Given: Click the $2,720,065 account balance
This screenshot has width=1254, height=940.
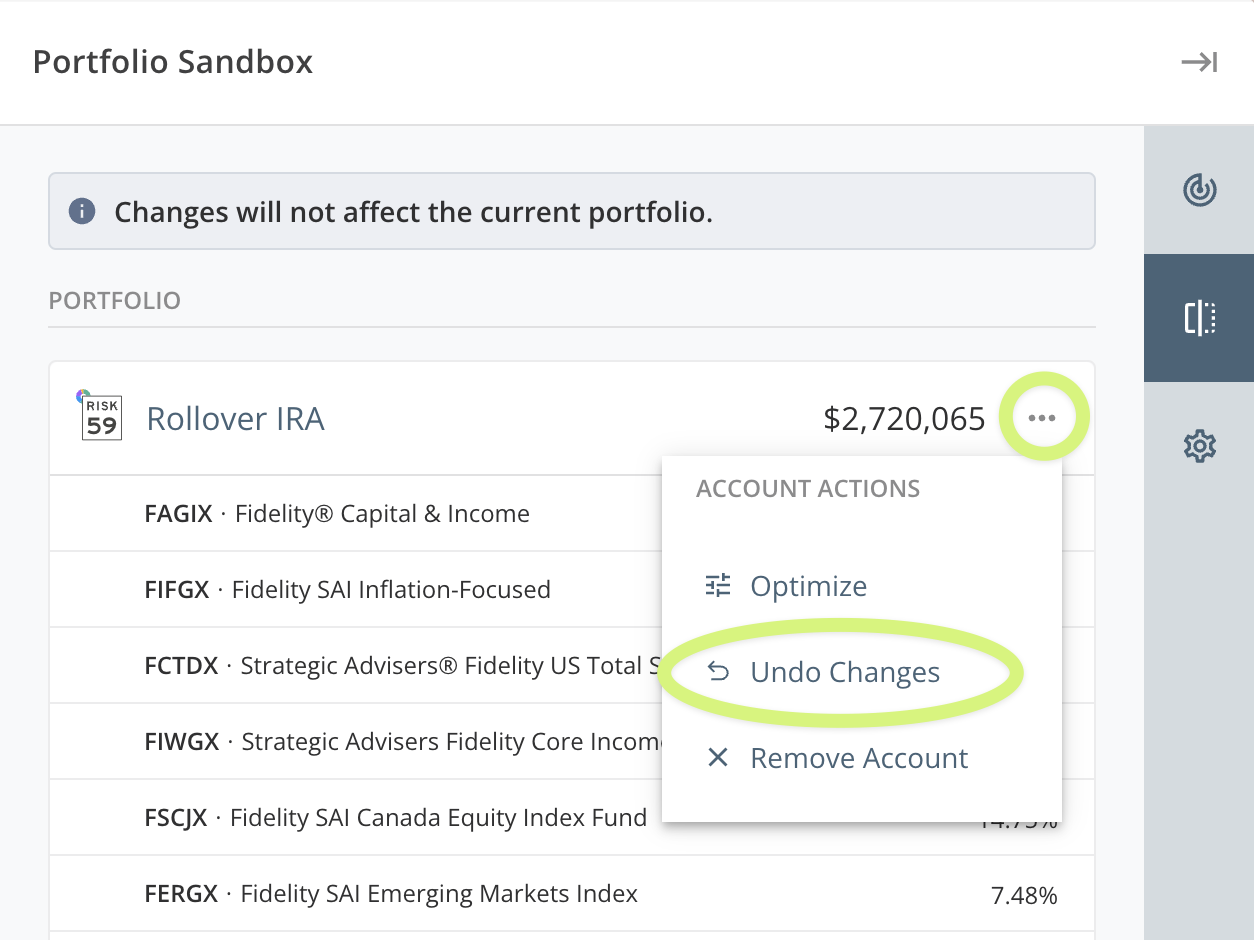Looking at the screenshot, I should [x=903, y=418].
